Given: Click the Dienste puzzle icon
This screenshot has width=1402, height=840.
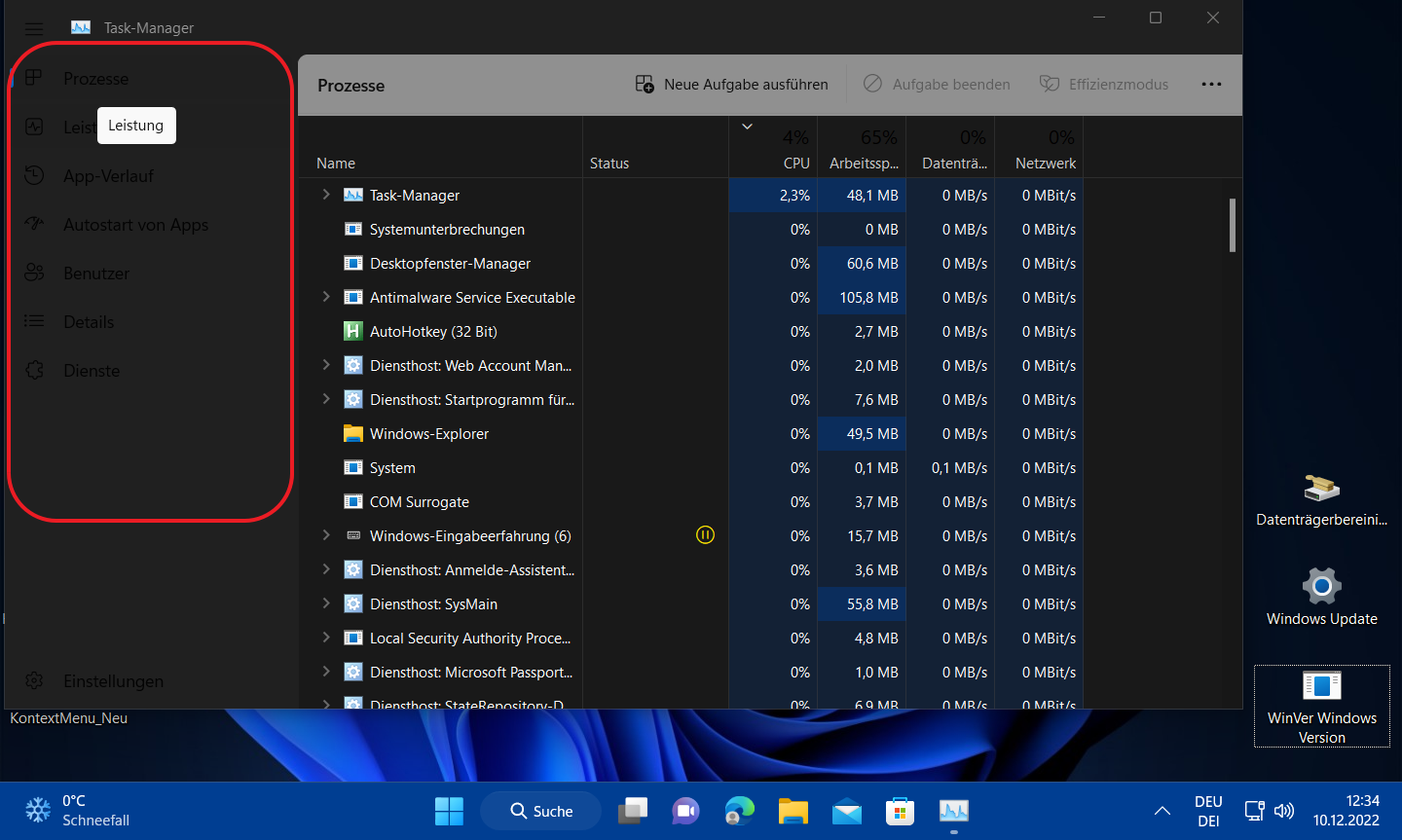Looking at the screenshot, I should click(x=34, y=370).
